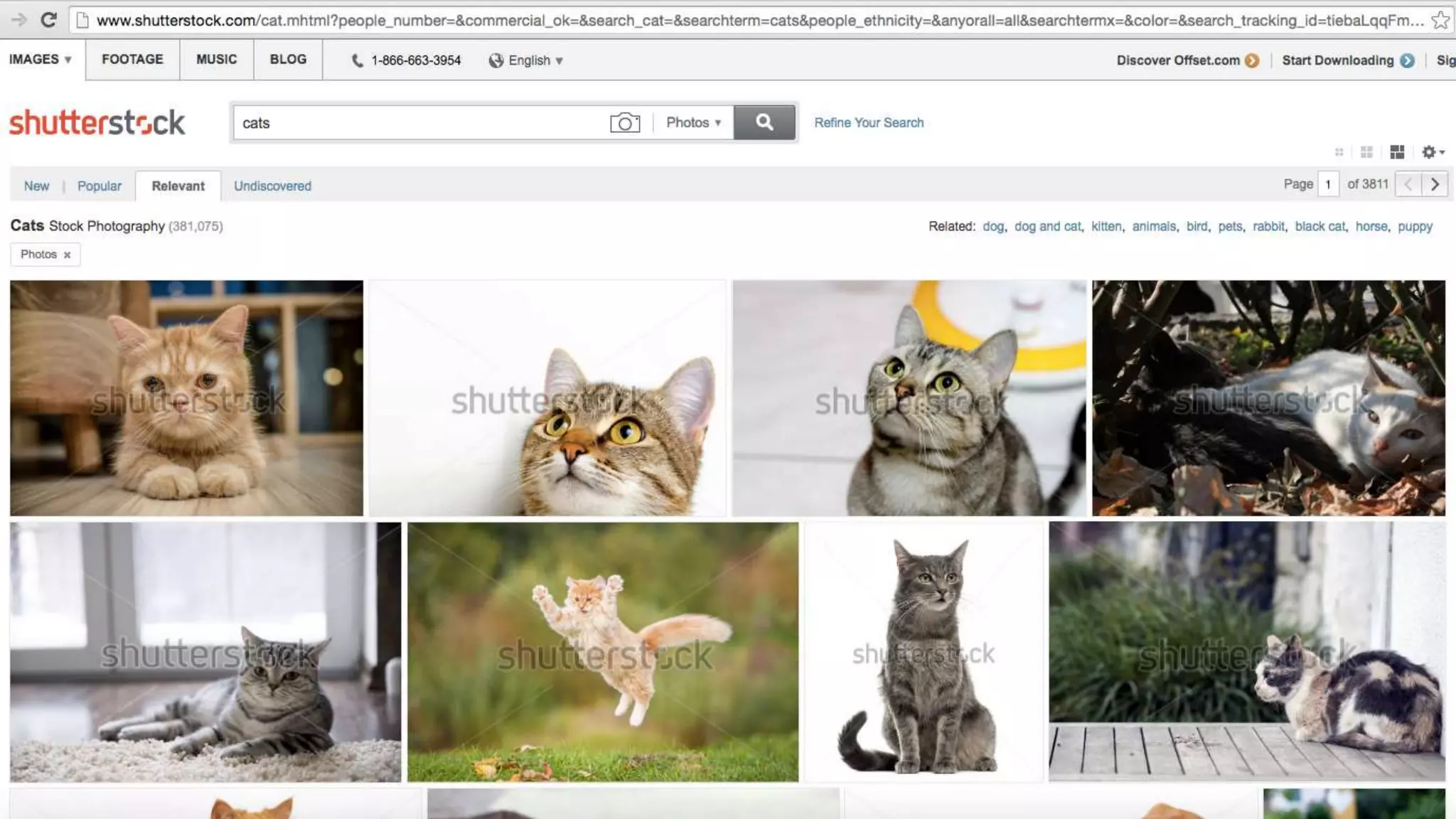
Task: Select the Undiscovered sort tab
Action: 272,186
